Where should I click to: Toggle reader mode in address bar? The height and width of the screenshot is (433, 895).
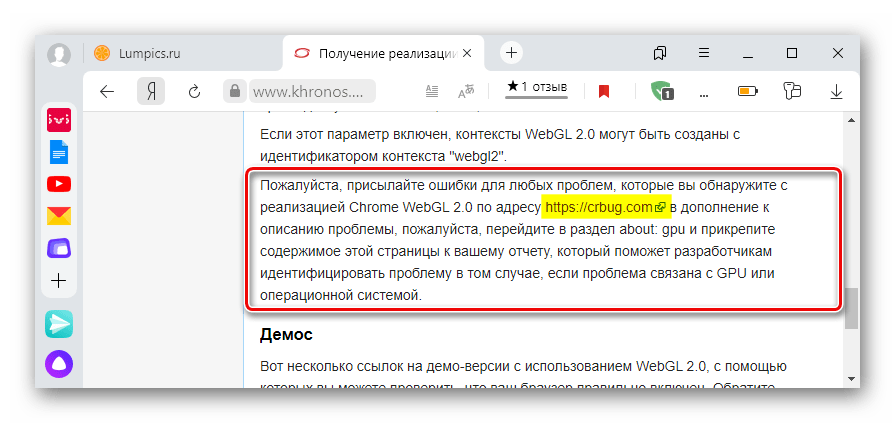(x=432, y=91)
